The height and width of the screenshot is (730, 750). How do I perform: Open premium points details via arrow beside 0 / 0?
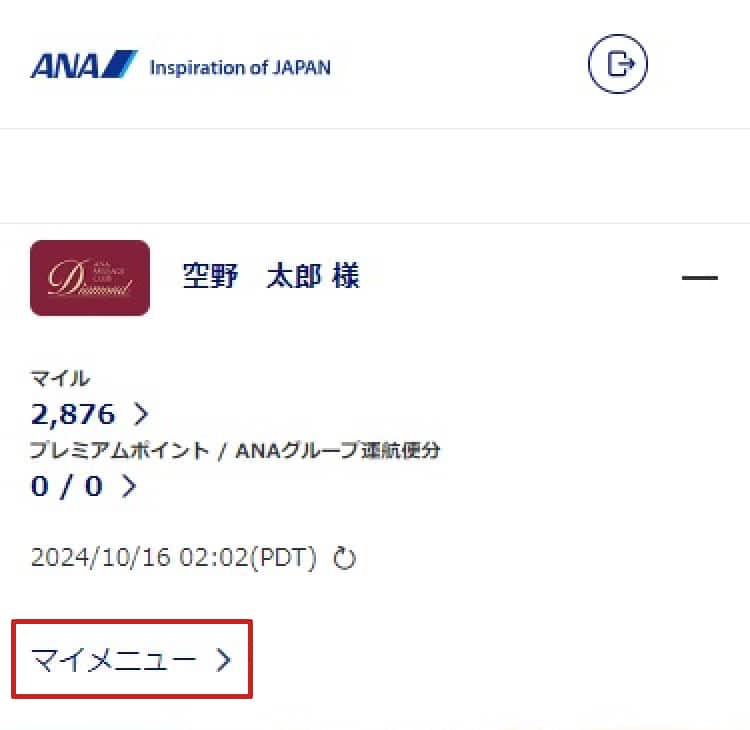129,486
